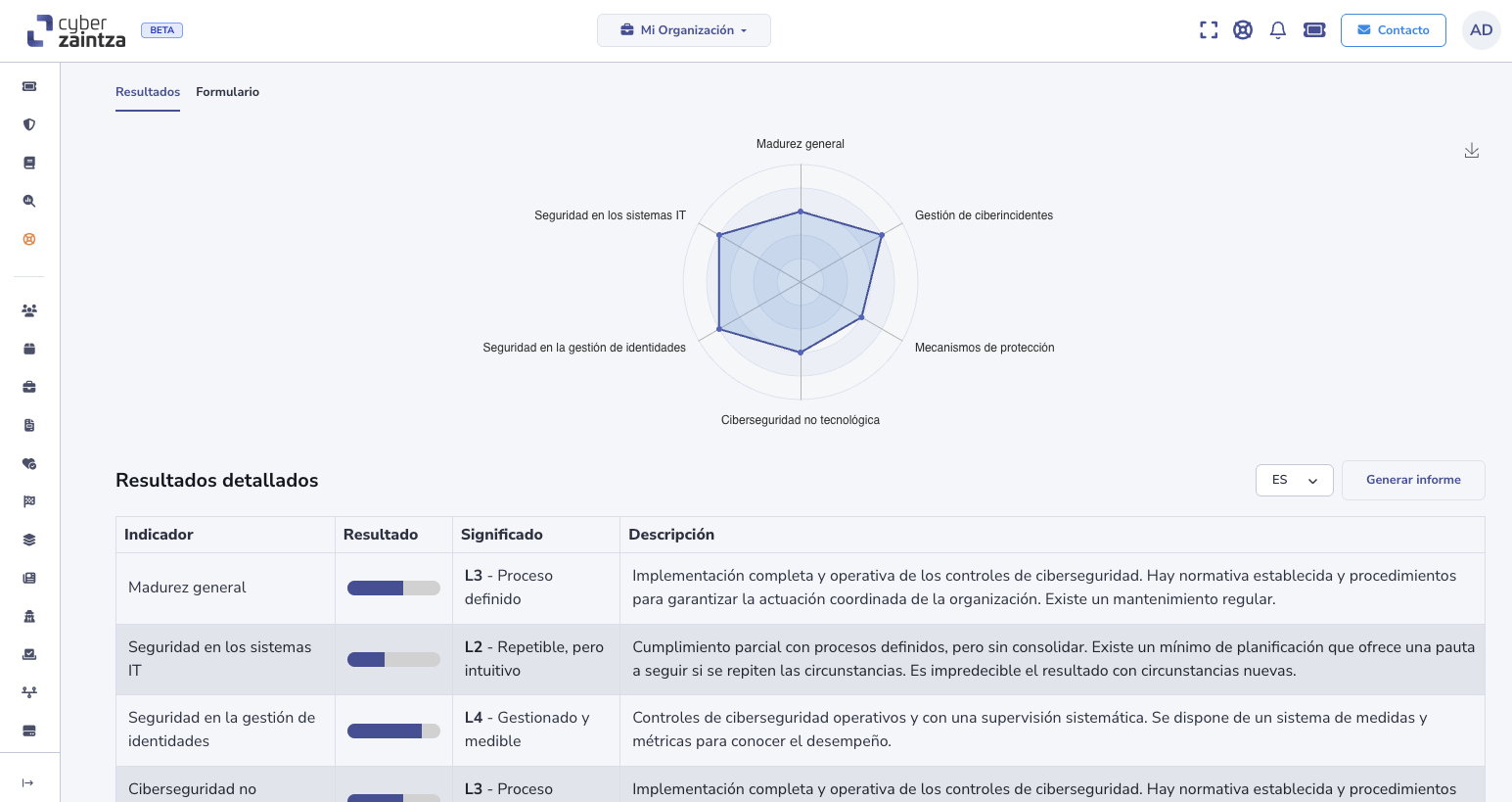Expand the sidebar with the arrow icon
This screenshot has height=802, width=1512.
[x=28, y=782]
